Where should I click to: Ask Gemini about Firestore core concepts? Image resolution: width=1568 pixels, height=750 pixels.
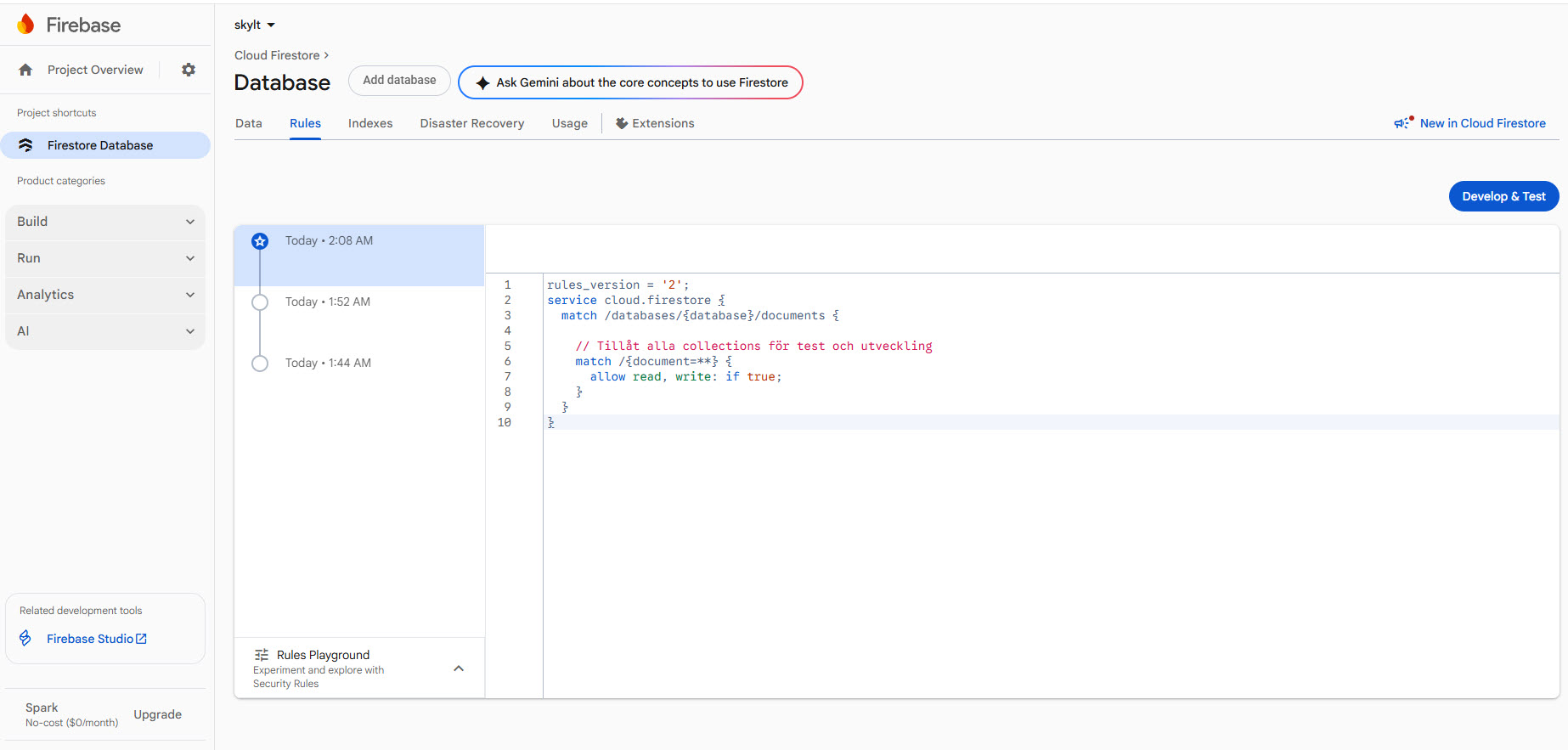point(630,82)
